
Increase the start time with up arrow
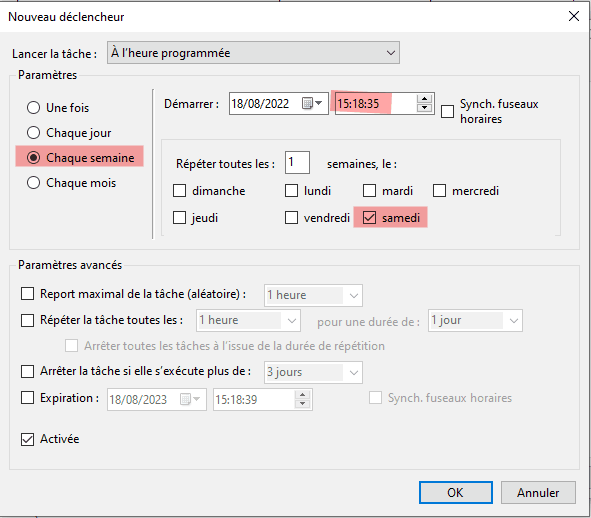pyautogui.click(x=424, y=99)
